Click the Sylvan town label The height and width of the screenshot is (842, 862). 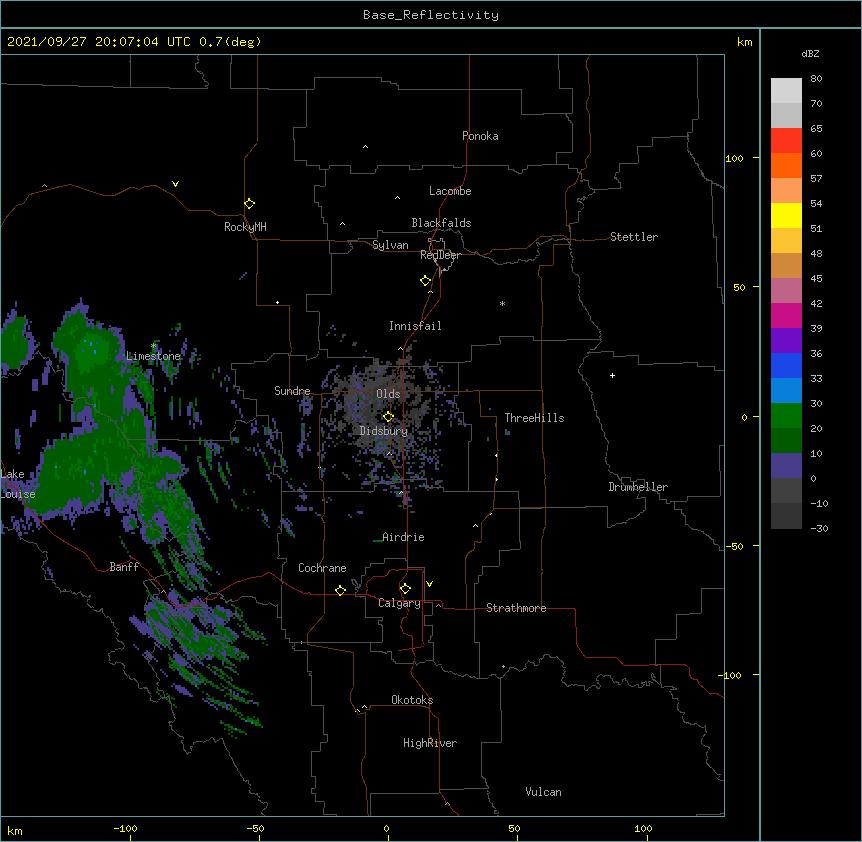tap(390, 245)
